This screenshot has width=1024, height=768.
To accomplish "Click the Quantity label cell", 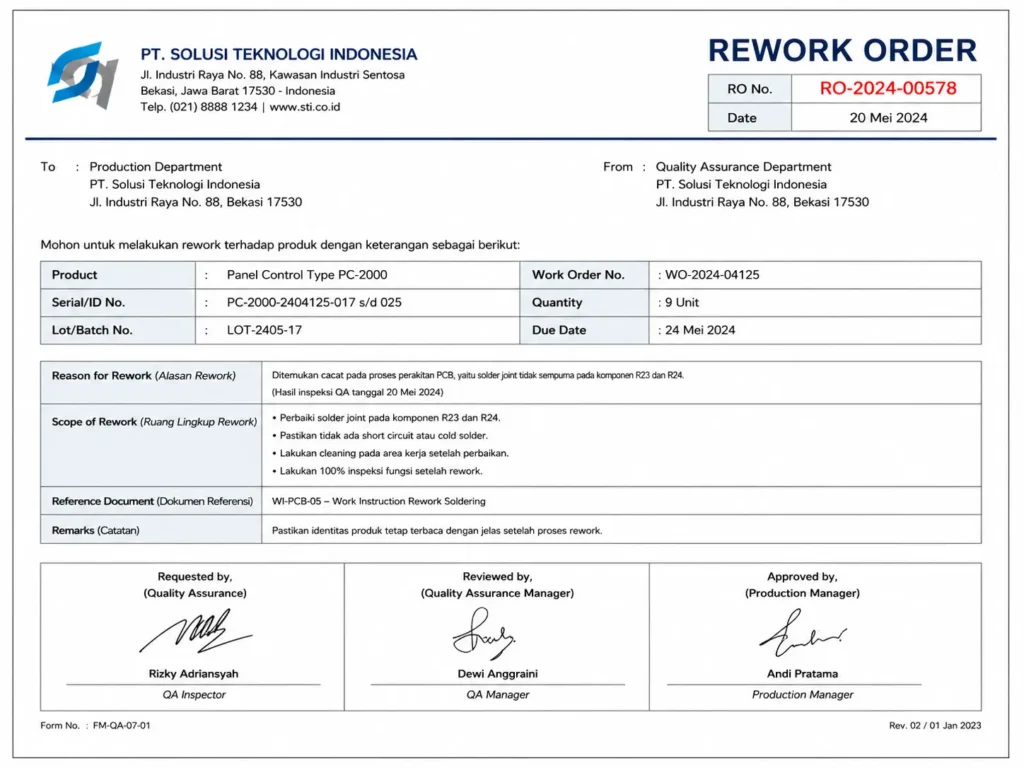I will coord(584,302).
